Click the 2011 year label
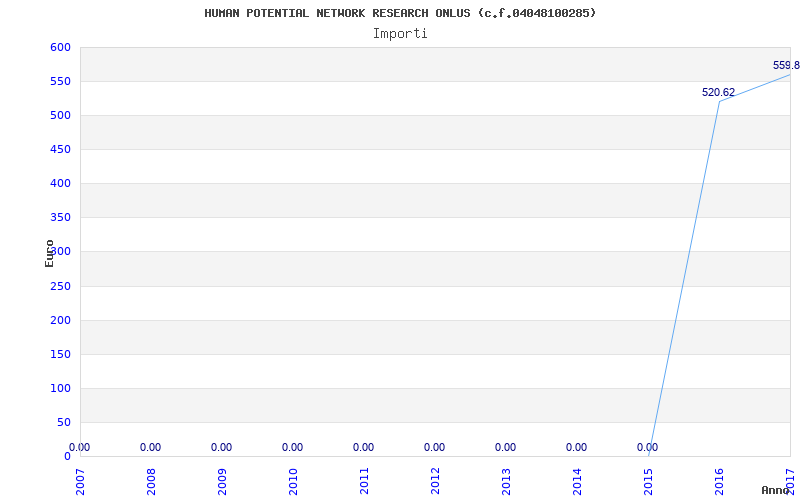The image size is (800, 500). 364,482
